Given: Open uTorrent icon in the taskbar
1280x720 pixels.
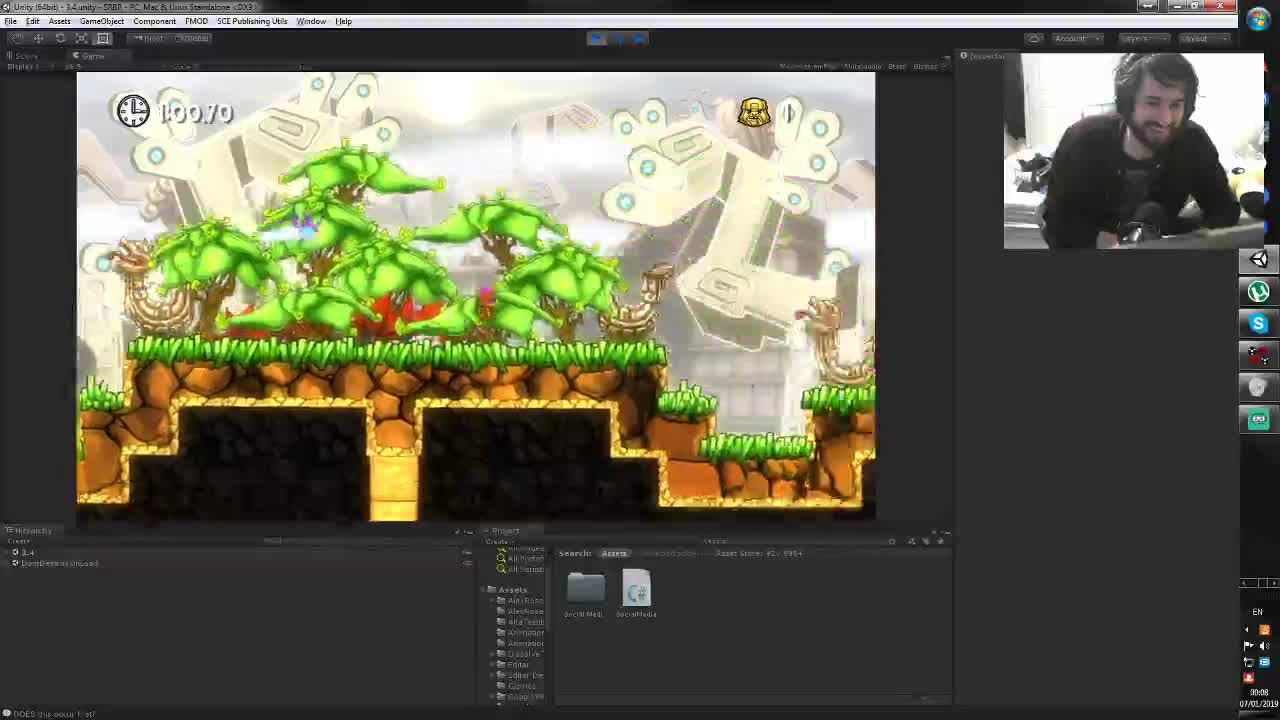Looking at the screenshot, I should coord(1258,292).
